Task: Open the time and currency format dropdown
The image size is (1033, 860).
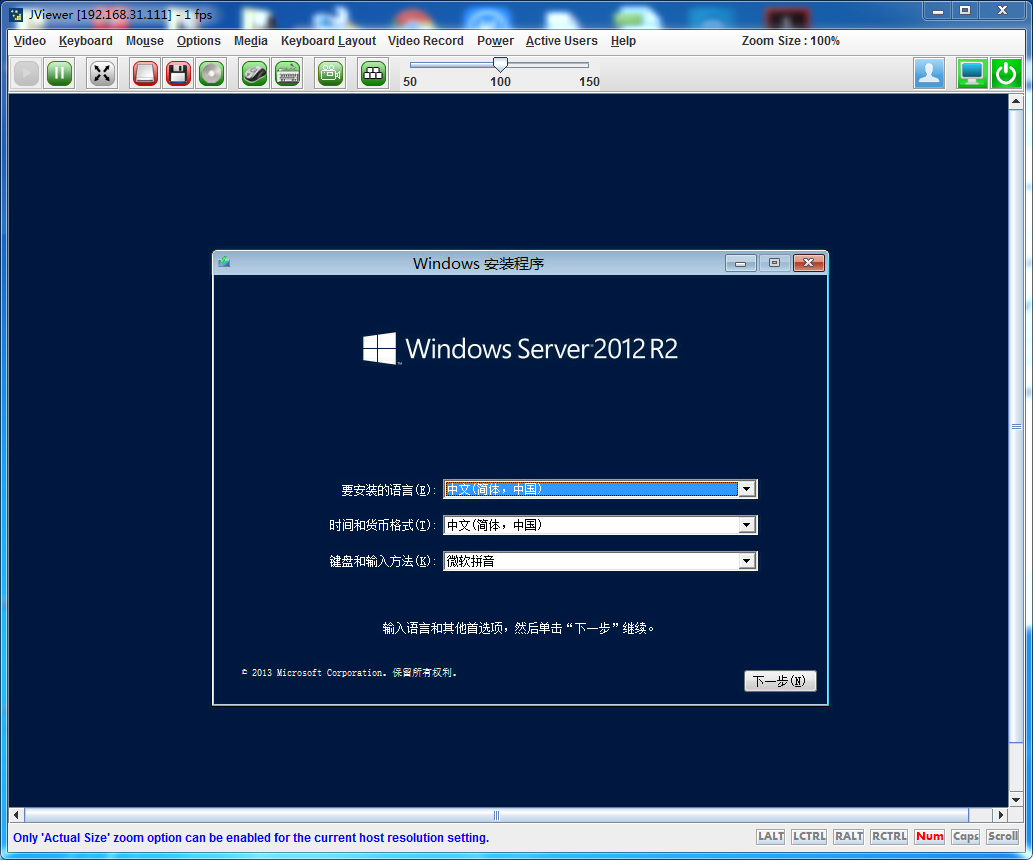Action: pyautogui.click(x=746, y=526)
